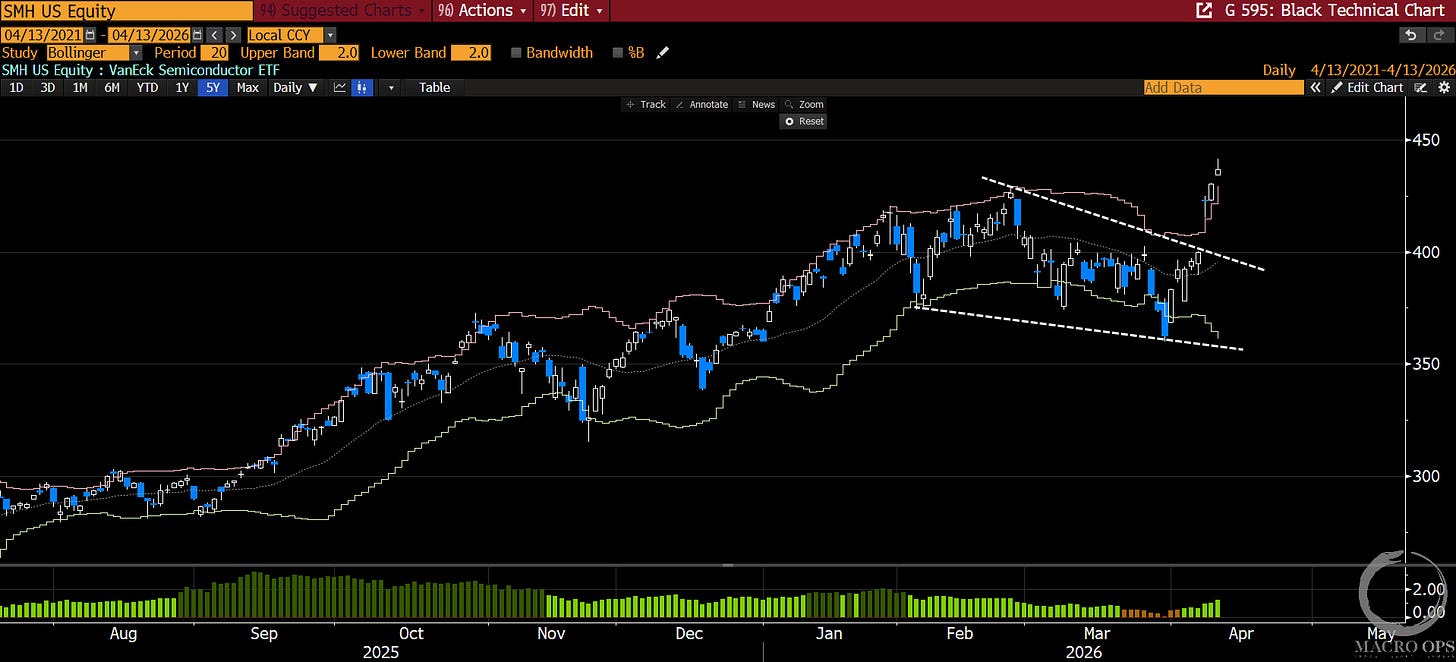
Task: Click the 400 price axis label
Action: (1428, 253)
